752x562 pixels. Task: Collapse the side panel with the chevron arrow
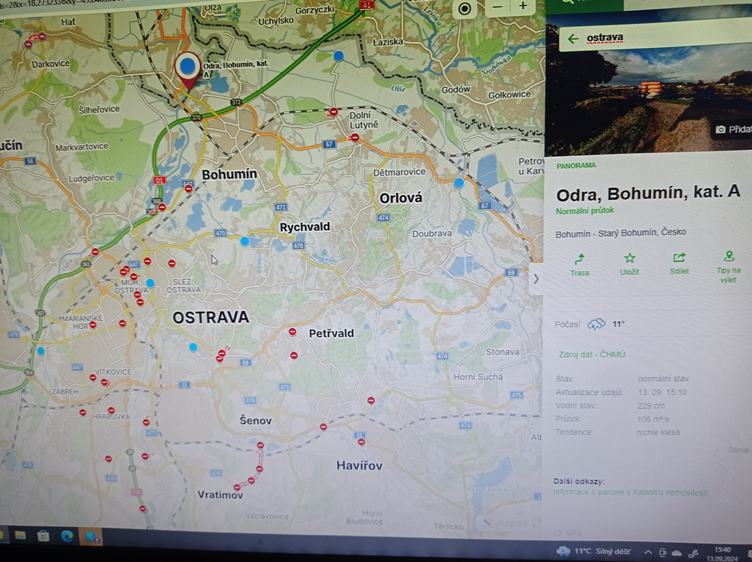(536, 279)
